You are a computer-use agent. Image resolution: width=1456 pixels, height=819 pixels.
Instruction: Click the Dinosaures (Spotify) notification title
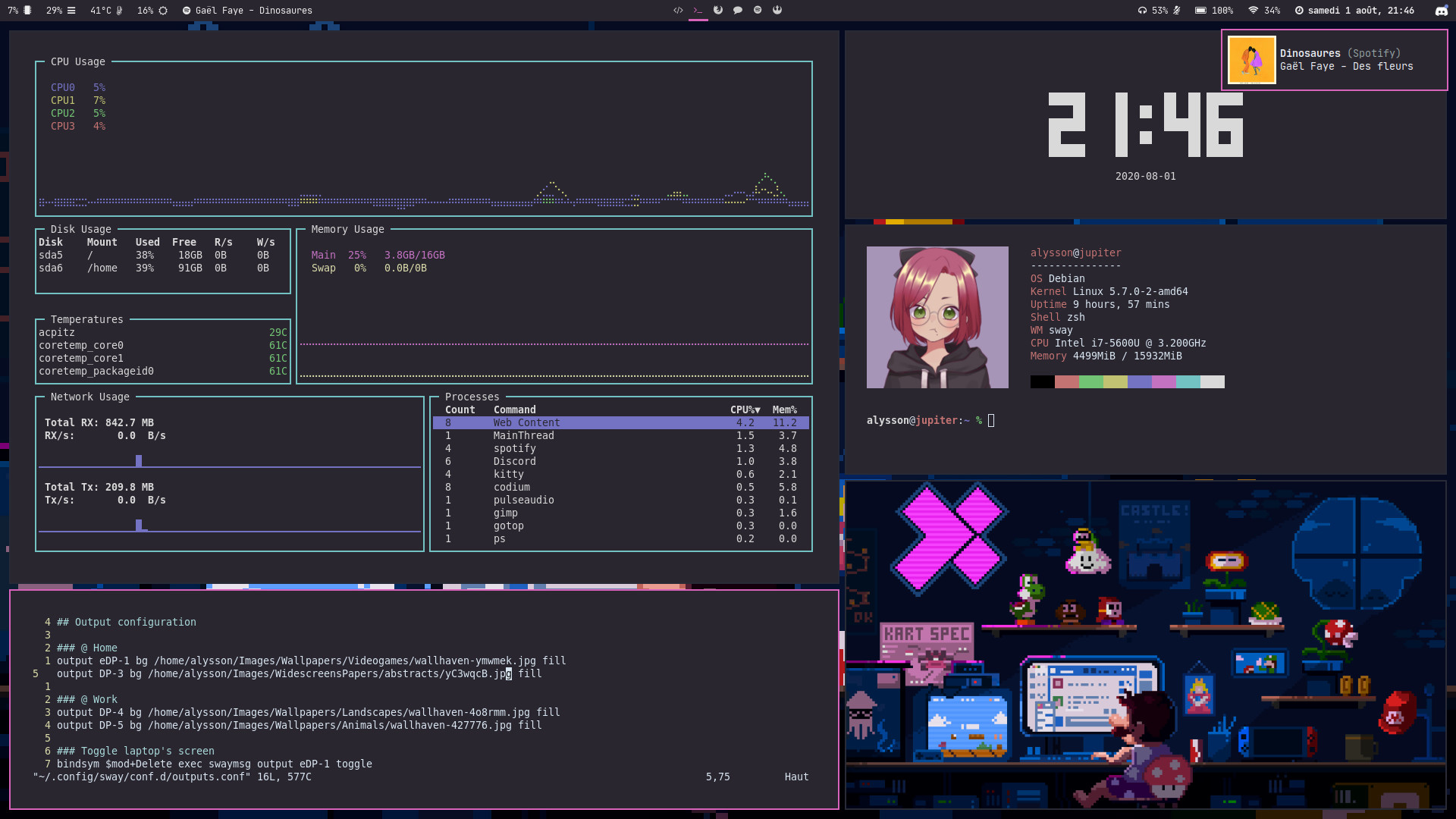1340,53
